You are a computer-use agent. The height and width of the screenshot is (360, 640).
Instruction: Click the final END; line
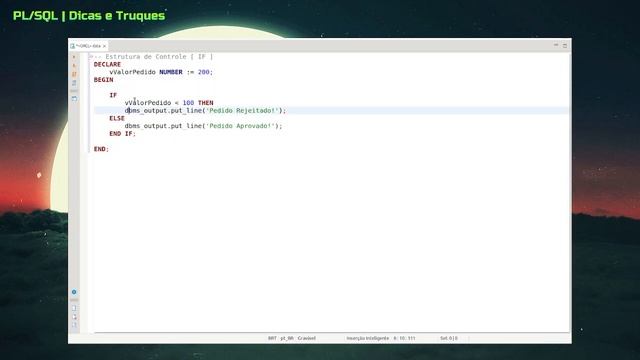(x=101, y=149)
